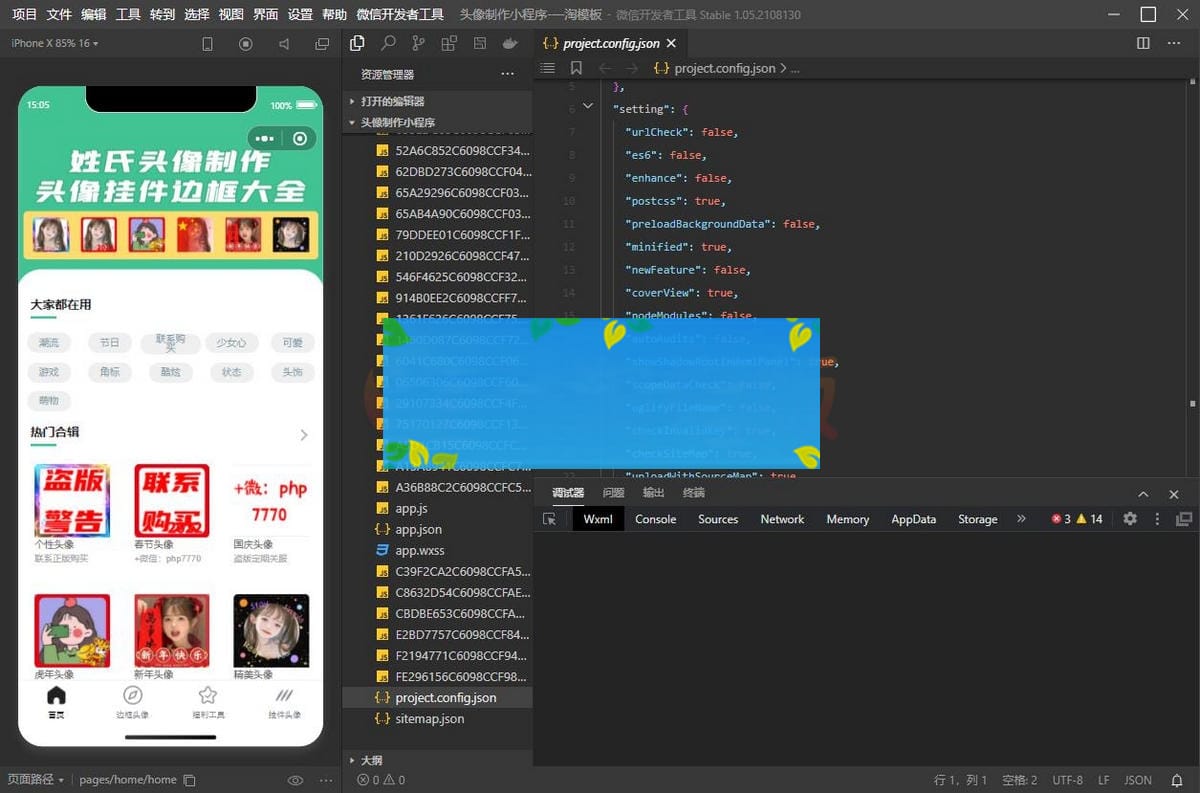Click the simulator mute speaker icon
The height and width of the screenshot is (793, 1200).
click(284, 44)
